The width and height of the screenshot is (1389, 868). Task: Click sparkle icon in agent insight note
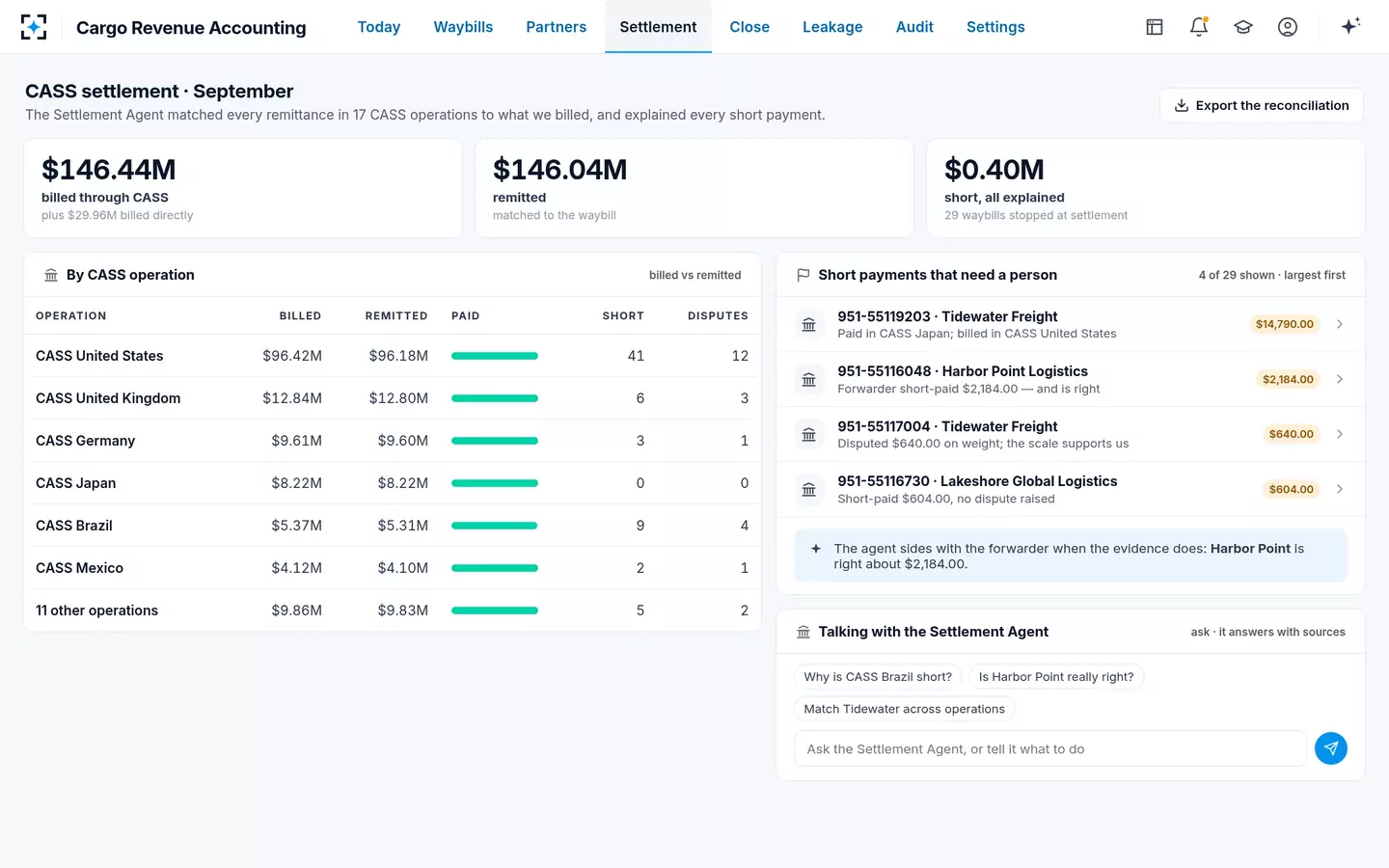click(x=816, y=549)
